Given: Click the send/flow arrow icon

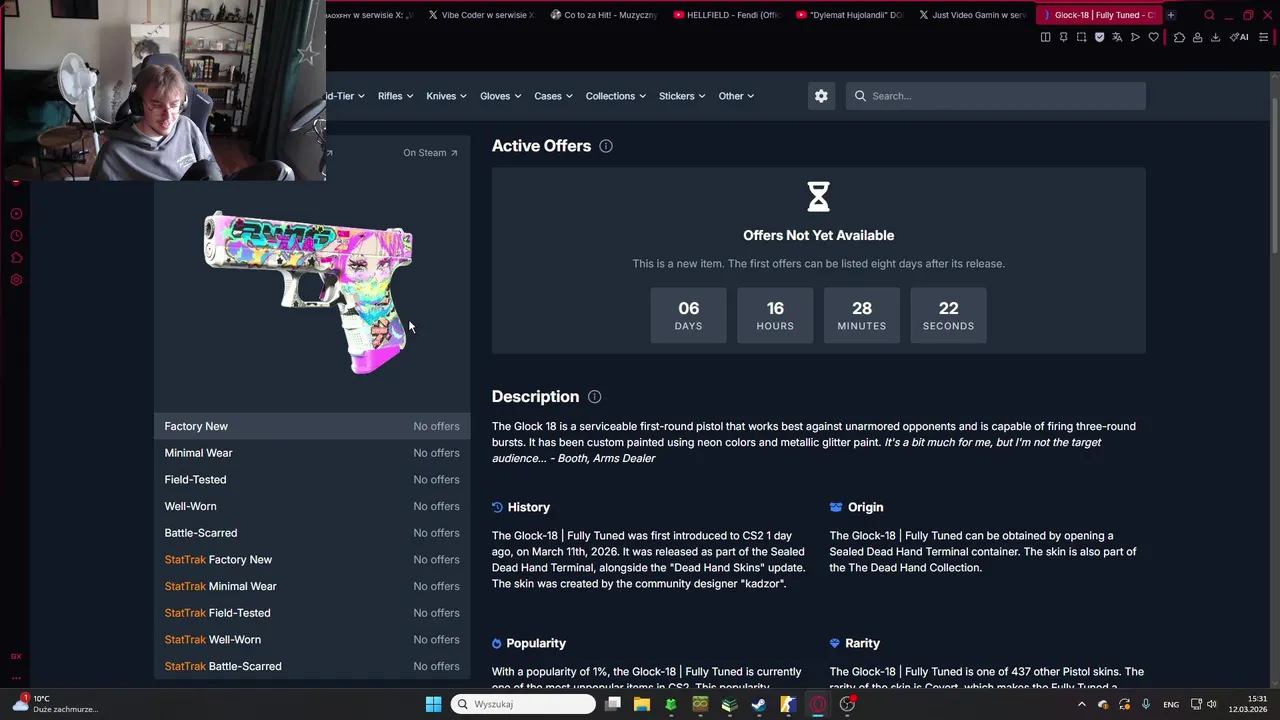Looking at the screenshot, I should coord(1135,37).
